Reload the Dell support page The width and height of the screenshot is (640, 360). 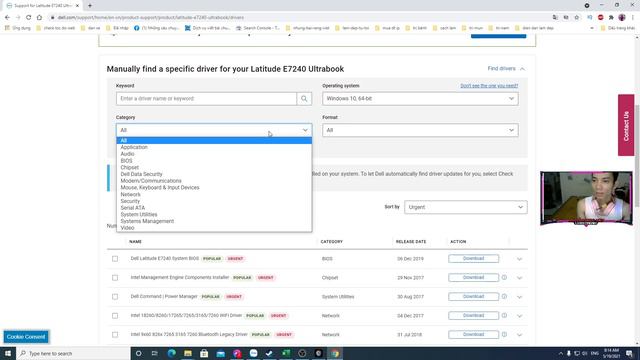29,18
